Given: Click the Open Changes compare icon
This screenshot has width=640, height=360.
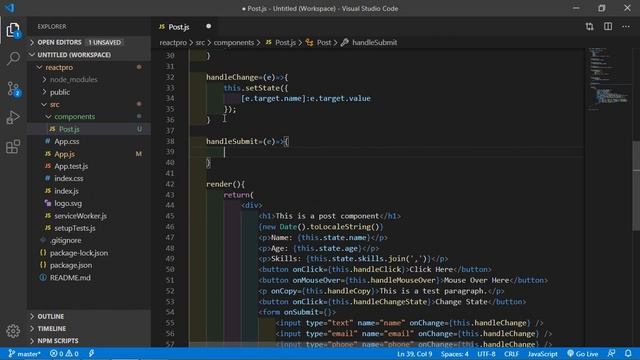Looking at the screenshot, I should pos(589,27).
